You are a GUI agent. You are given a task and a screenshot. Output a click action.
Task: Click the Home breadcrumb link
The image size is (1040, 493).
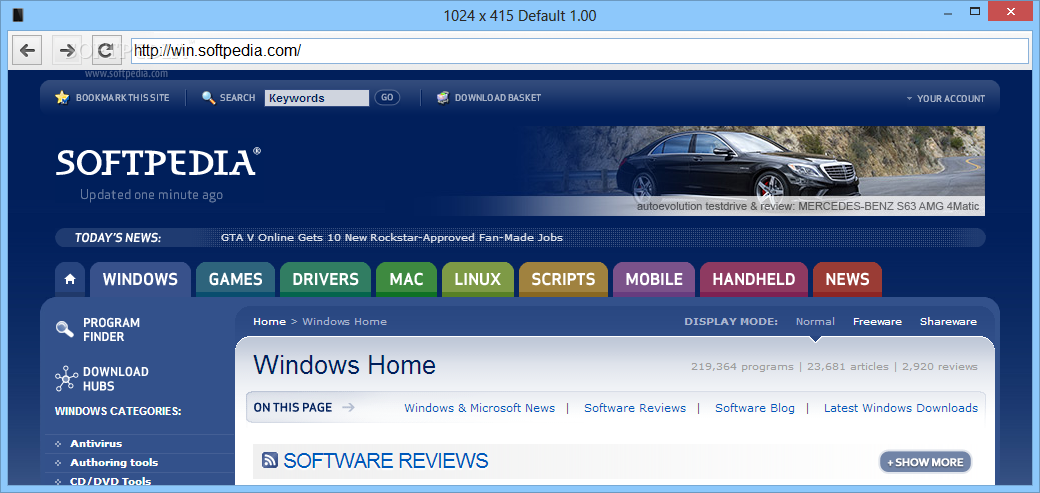click(269, 322)
